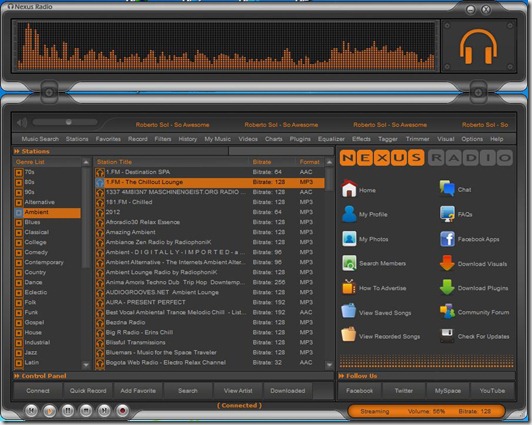Click station list scroll down arrow
The width and height of the screenshot is (532, 425).
[x=329, y=365]
